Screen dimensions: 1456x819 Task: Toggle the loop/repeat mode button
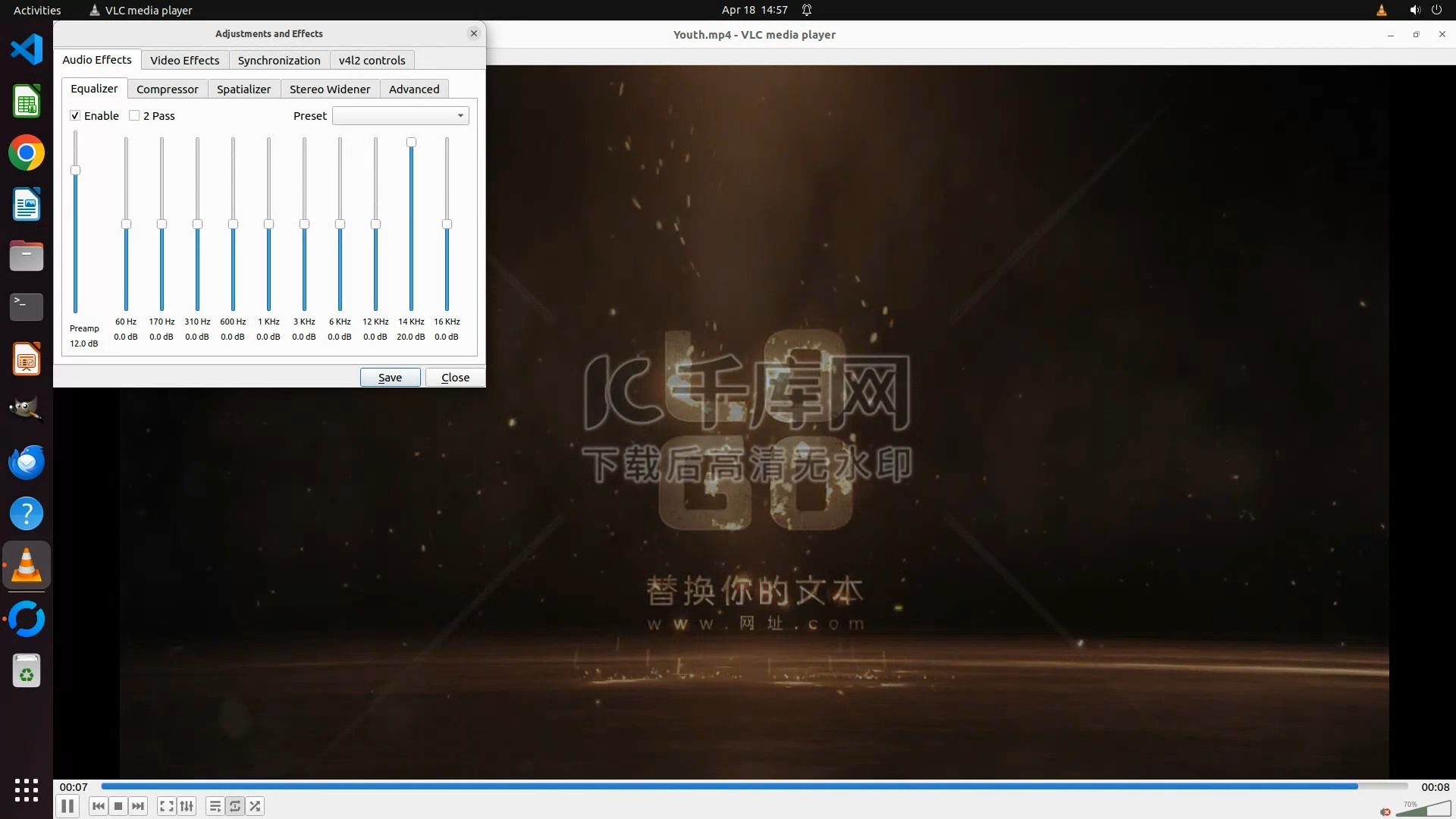(x=235, y=806)
